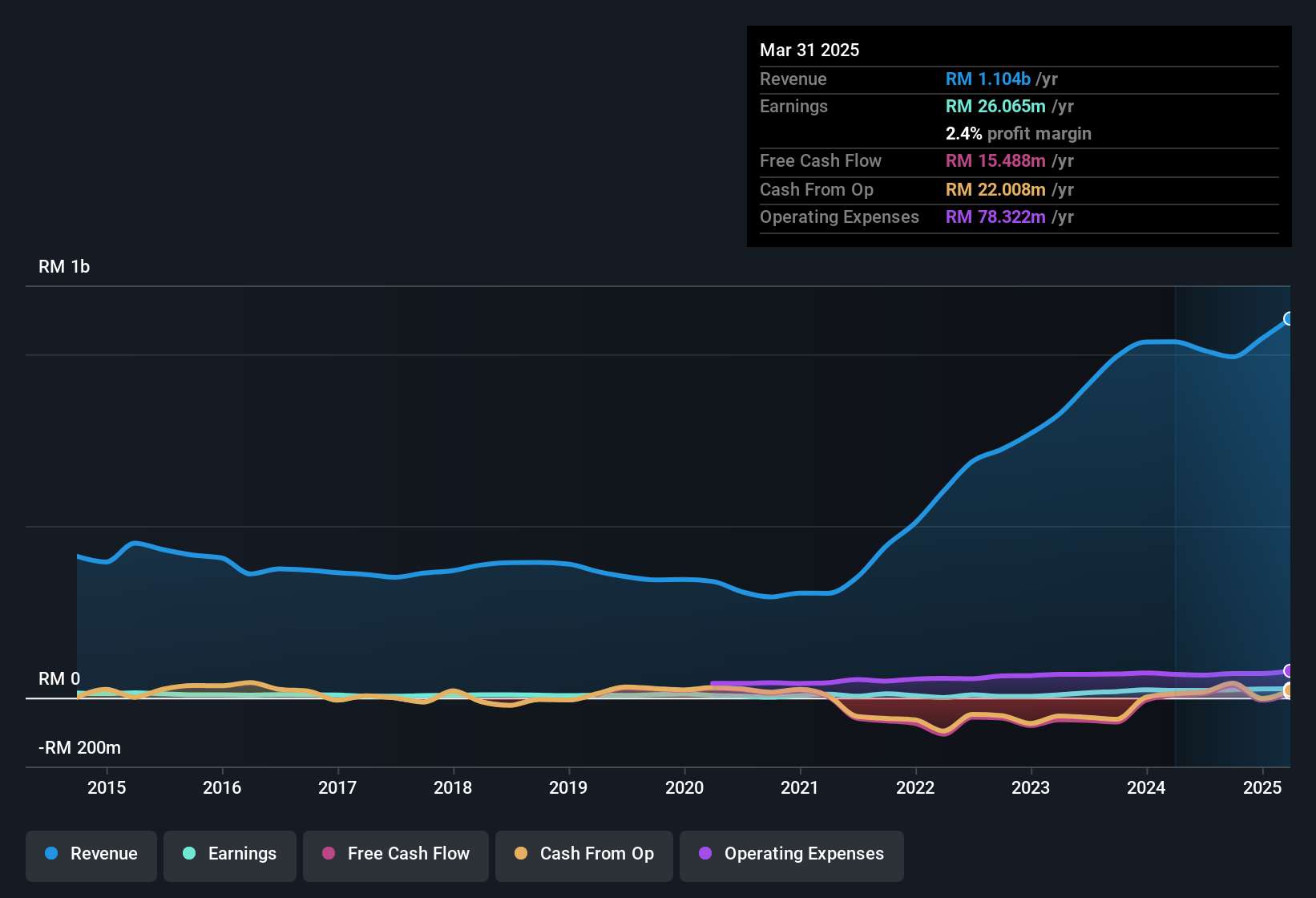The width and height of the screenshot is (1316, 898).
Task: Click the purple Operating Expenses dot icon
Action: click(x=704, y=854)
